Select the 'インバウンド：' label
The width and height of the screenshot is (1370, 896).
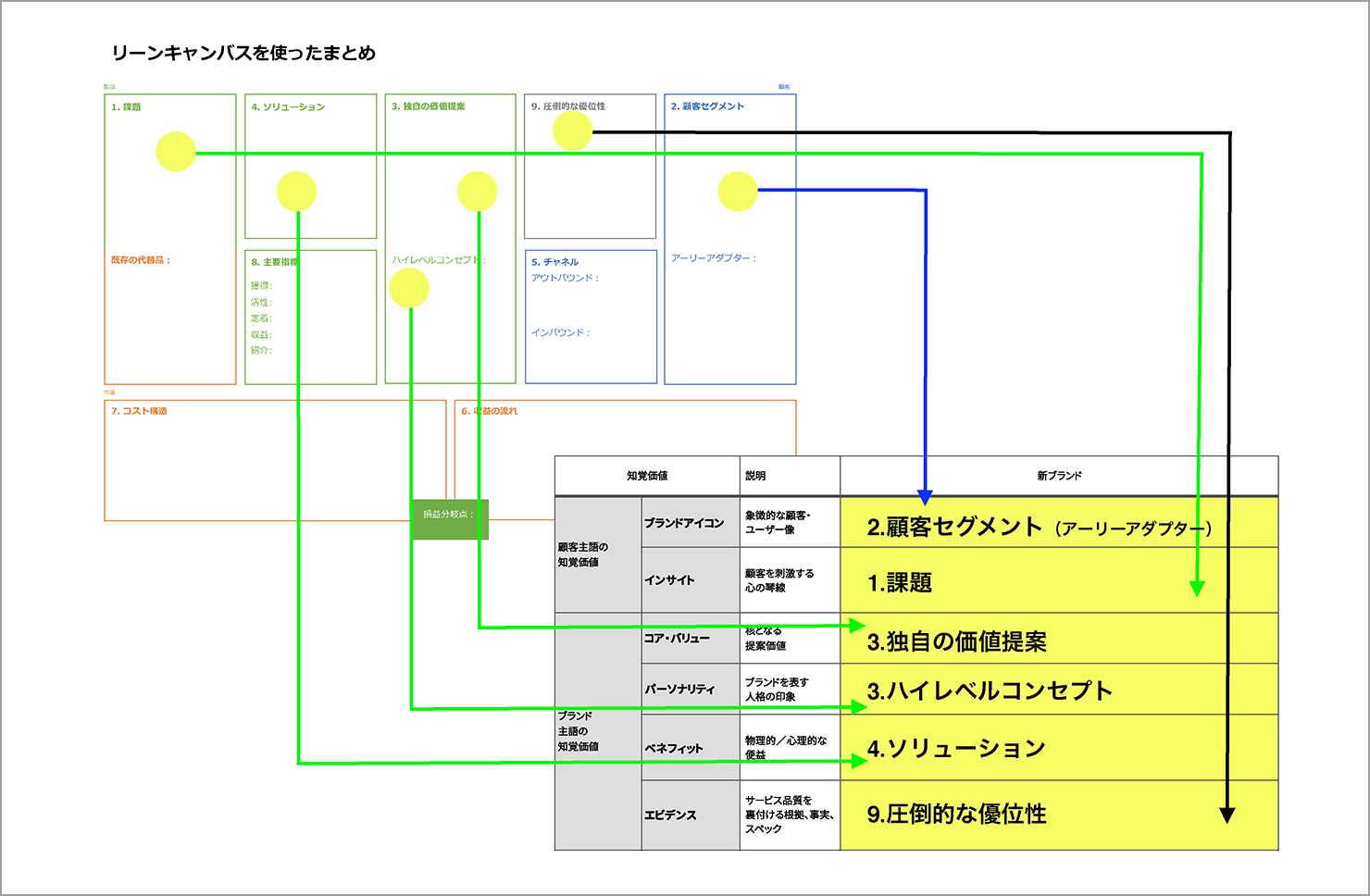click(560, 332)
